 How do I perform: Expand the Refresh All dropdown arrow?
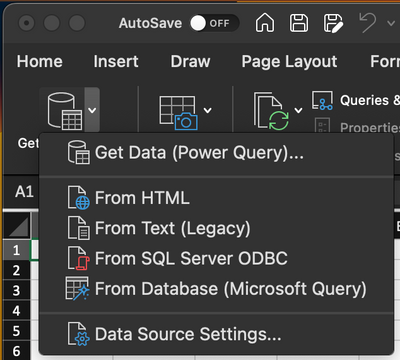[x=298, y=110]
